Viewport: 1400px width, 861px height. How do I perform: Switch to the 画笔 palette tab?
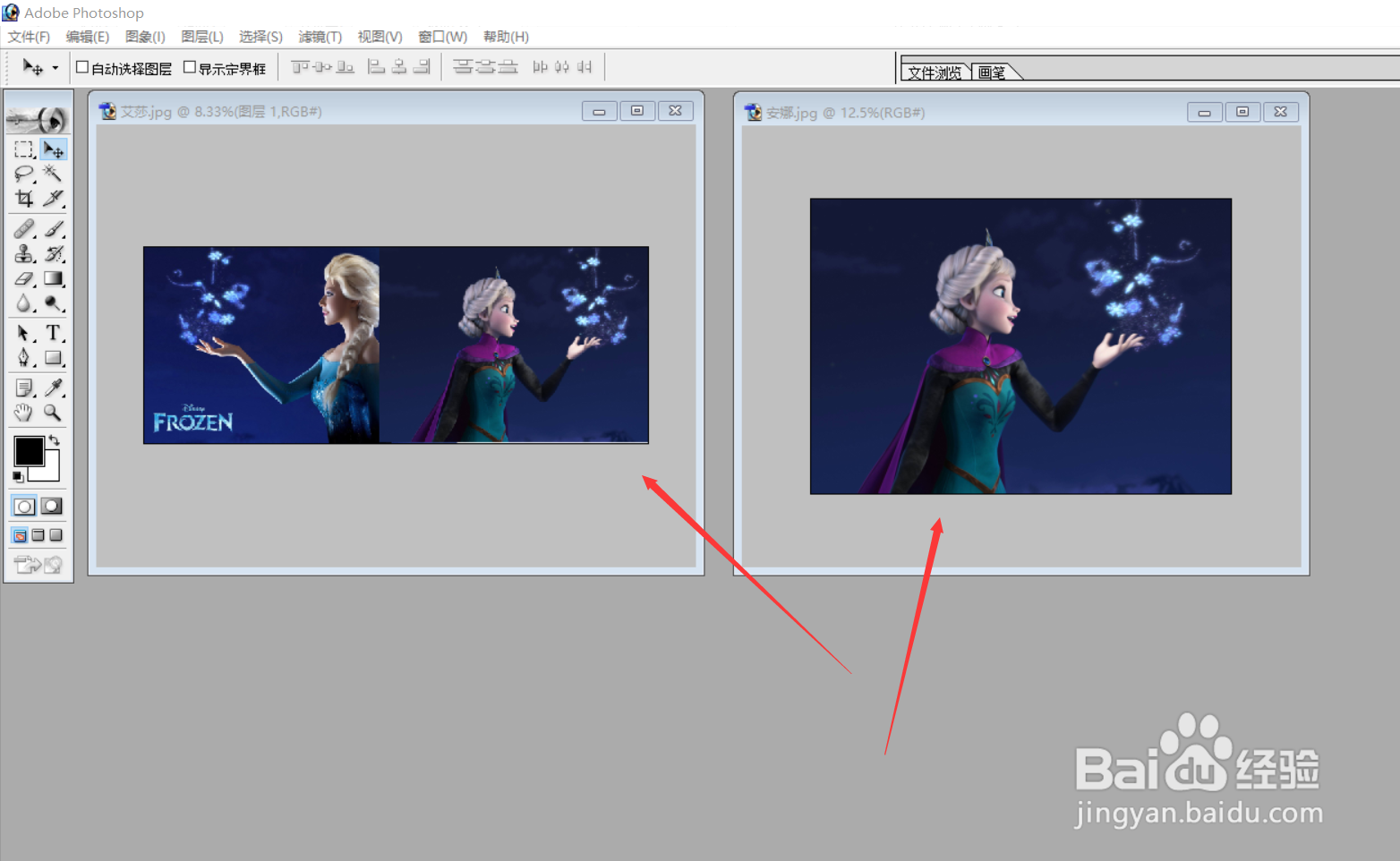tap(993, 72)
